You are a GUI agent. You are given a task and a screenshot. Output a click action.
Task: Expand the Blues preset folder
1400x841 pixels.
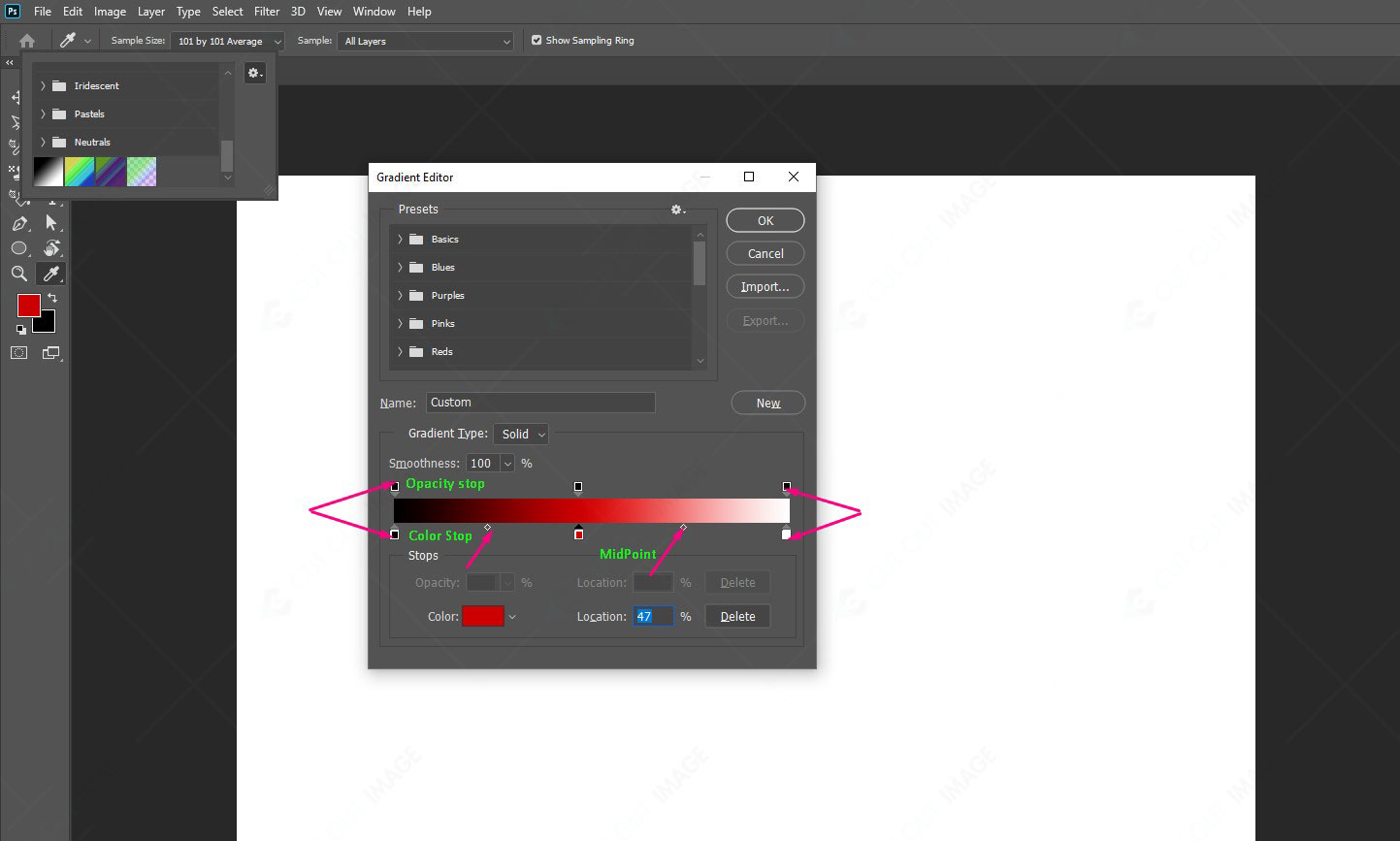tap(400, 267)
